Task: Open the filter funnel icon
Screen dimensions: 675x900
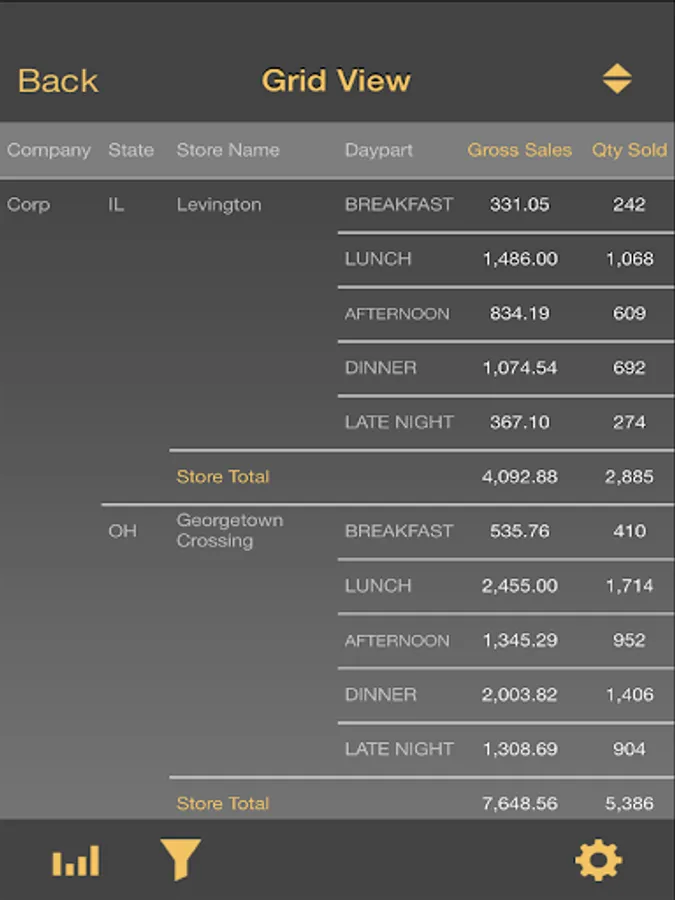Action: click(x=181, y=860)
